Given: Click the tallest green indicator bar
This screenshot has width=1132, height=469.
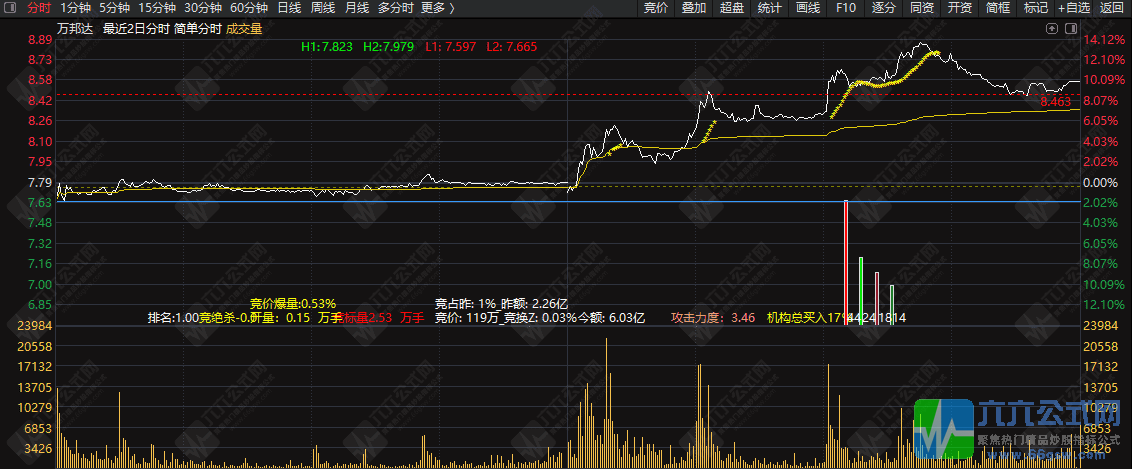Looking at the screenshot, I should 861,291.
